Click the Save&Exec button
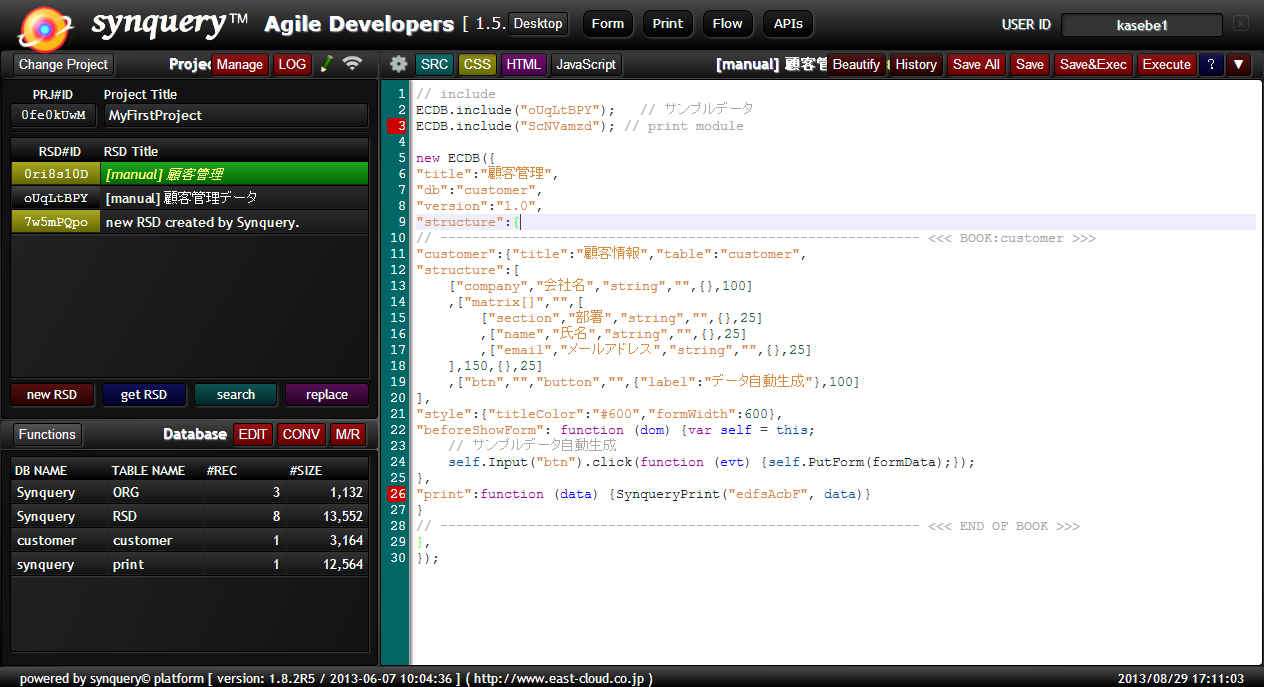The height and width of the screenshot is (687, 1264). pyautogui.click(x=1093, y=64)
